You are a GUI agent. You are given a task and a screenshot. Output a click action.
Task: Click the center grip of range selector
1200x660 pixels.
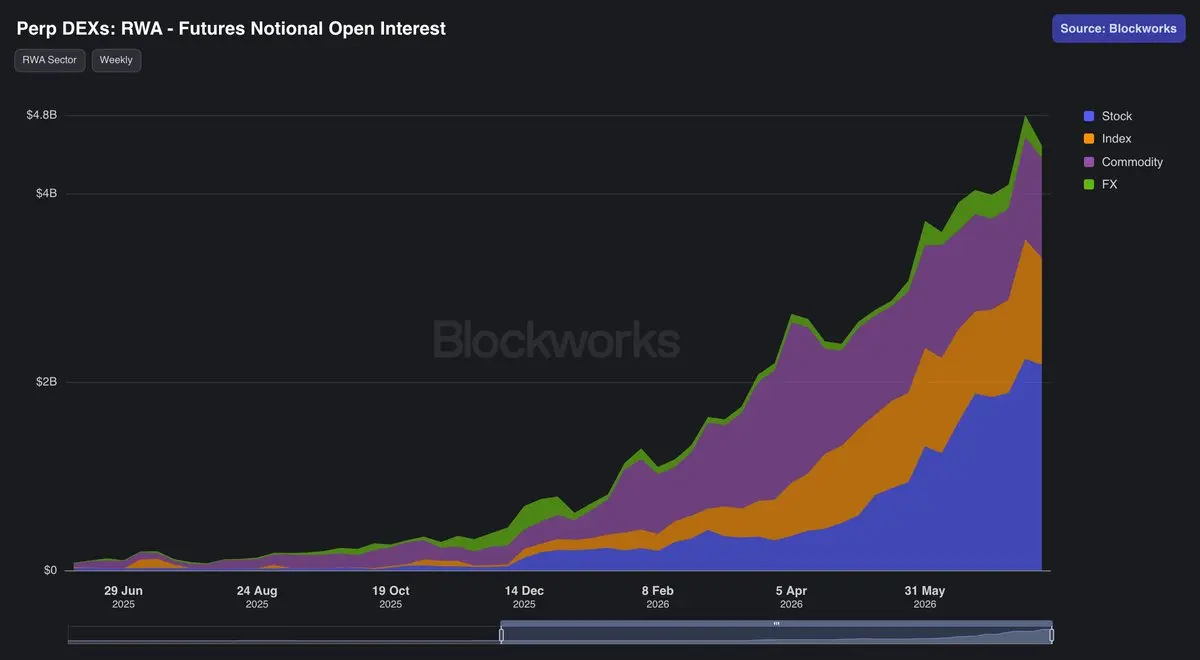coord(776,623)
